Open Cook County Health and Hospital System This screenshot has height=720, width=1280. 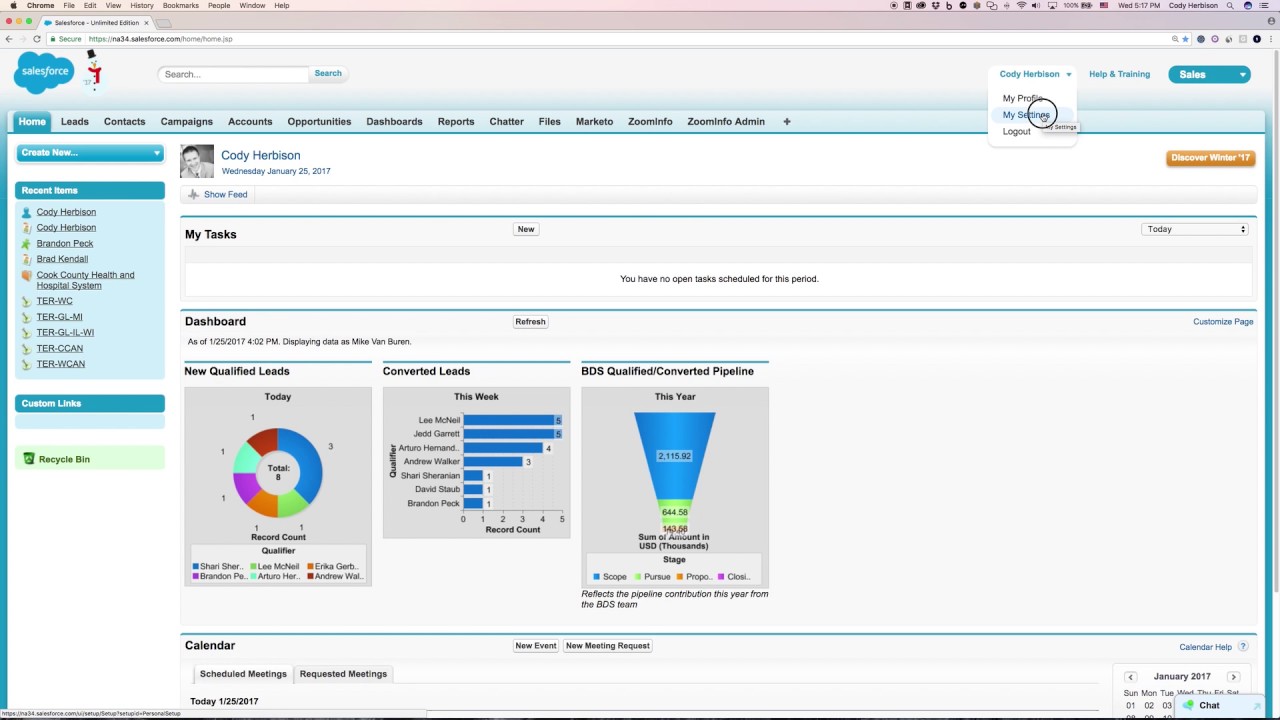(x=85, y=280)
